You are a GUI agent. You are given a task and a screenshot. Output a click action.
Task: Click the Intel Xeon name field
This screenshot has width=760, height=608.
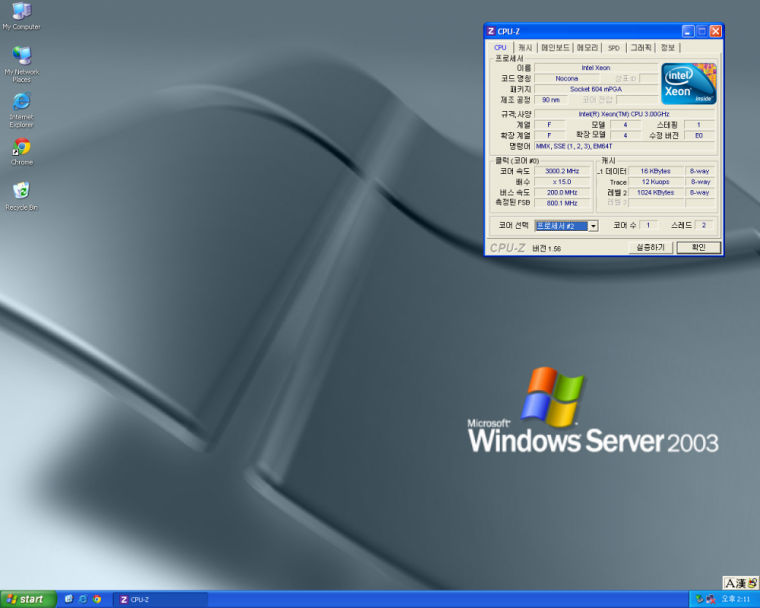coord(596,68)
